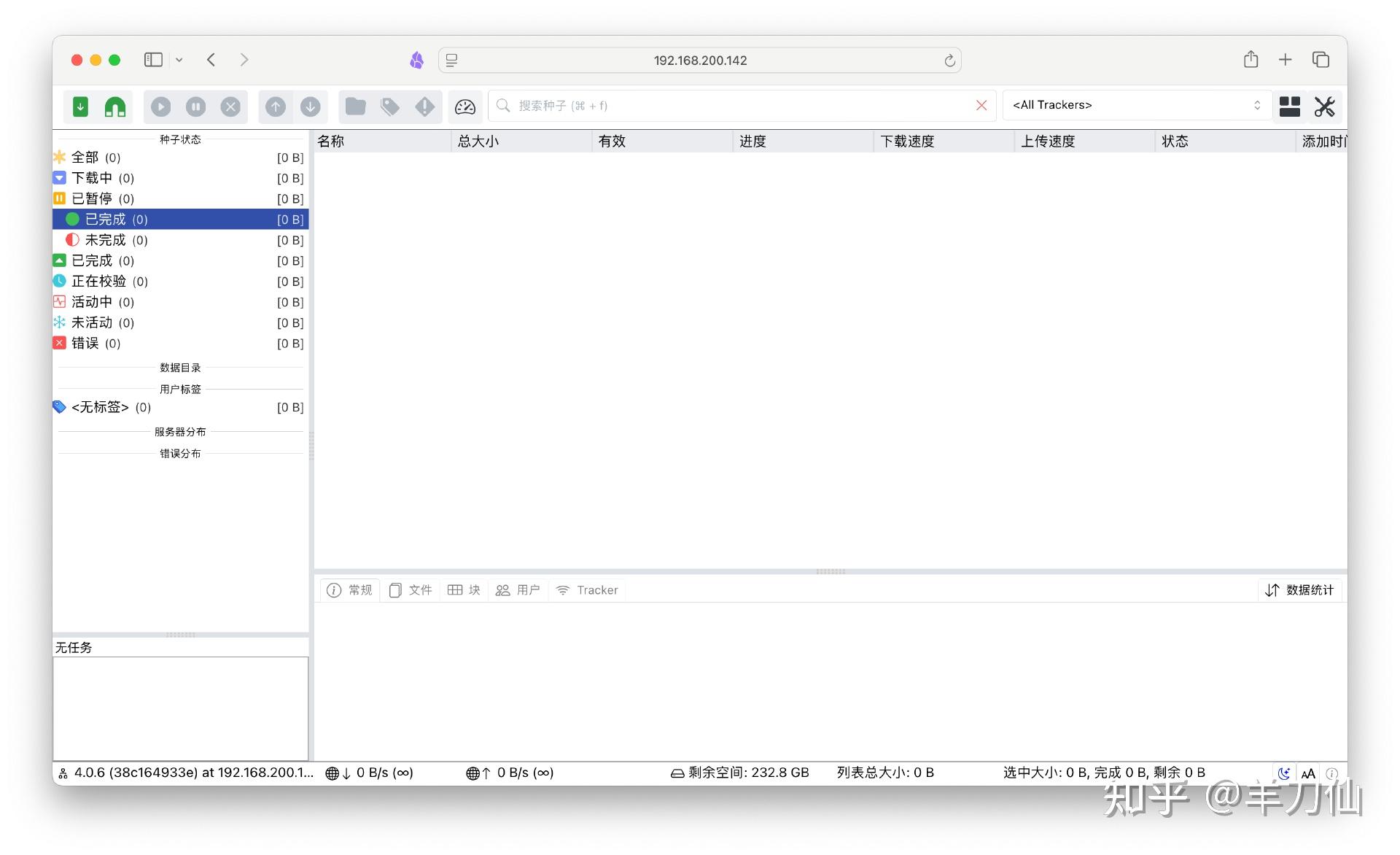Click the pause torrent icon
This screenshot has width=1400, height=855.
point(195,106)
